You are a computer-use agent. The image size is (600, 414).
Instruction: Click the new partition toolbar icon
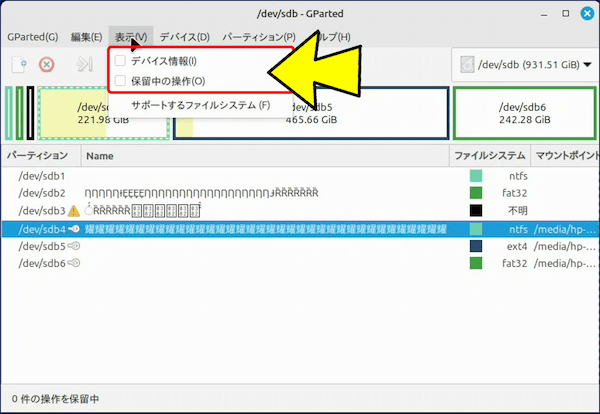(19, 64)
